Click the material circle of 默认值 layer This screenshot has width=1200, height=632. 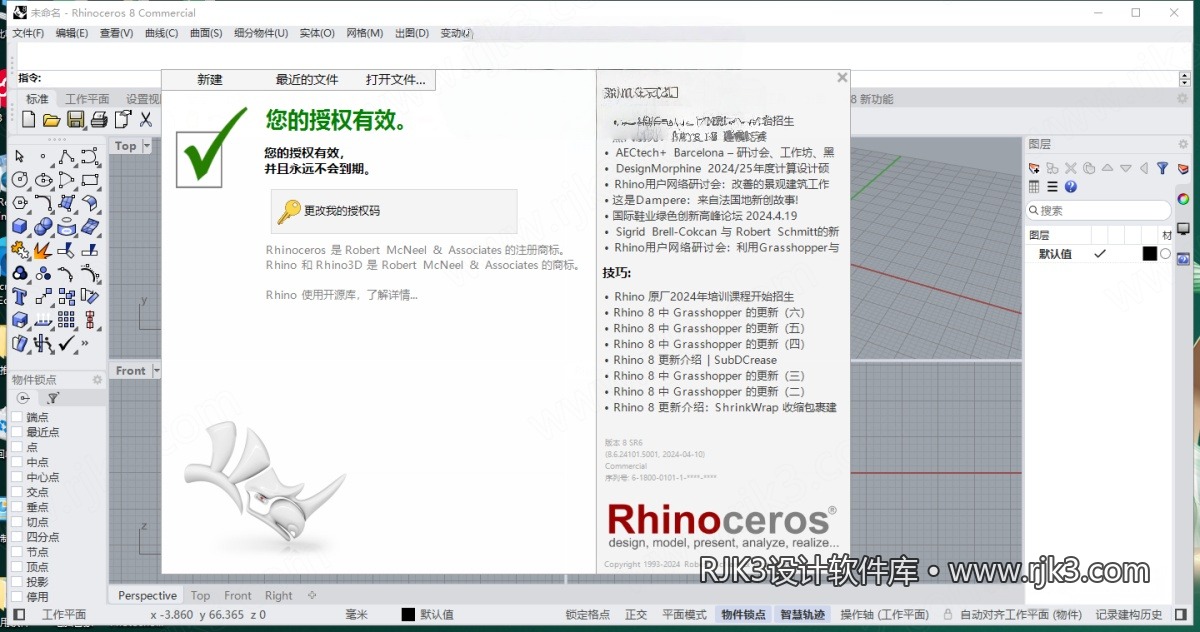coord(1165,254)
